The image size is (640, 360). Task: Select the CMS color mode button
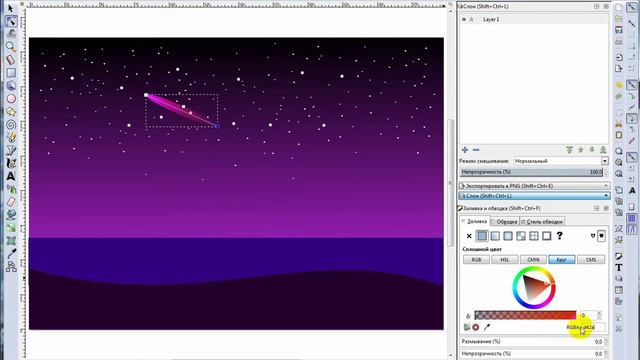pos(591,260)
